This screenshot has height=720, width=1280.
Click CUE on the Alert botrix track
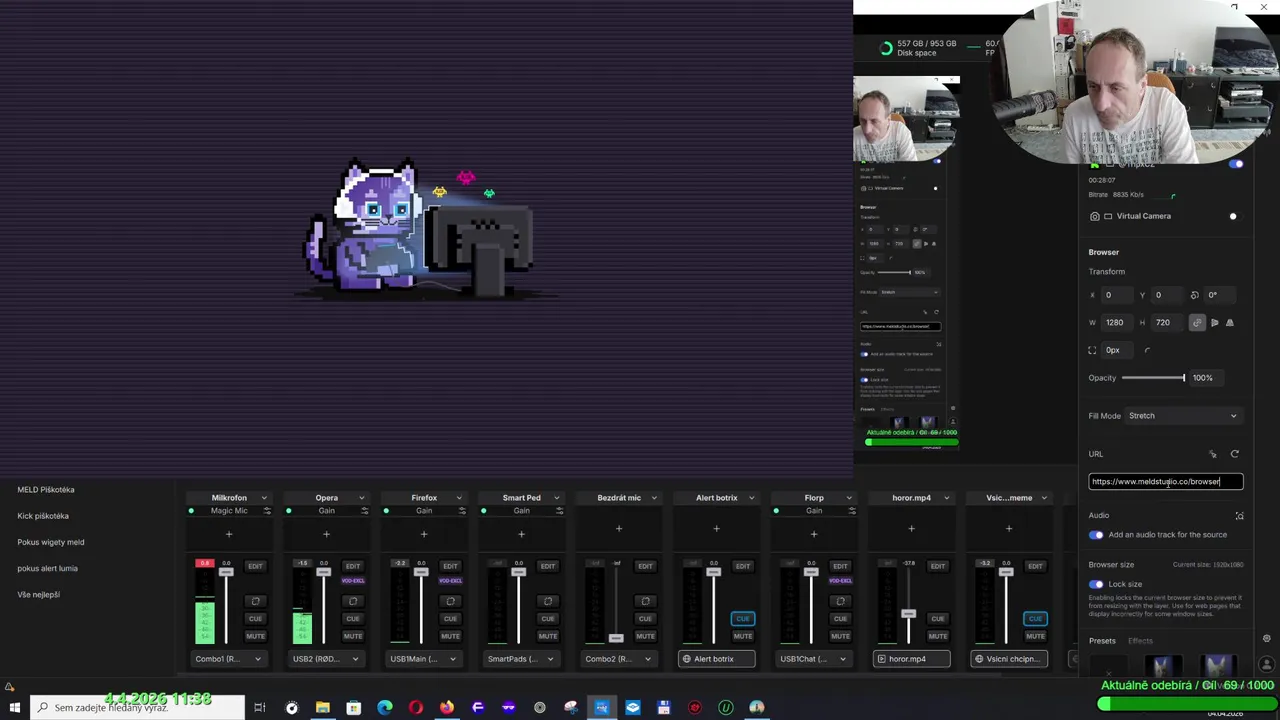click(x=743, y=618)
